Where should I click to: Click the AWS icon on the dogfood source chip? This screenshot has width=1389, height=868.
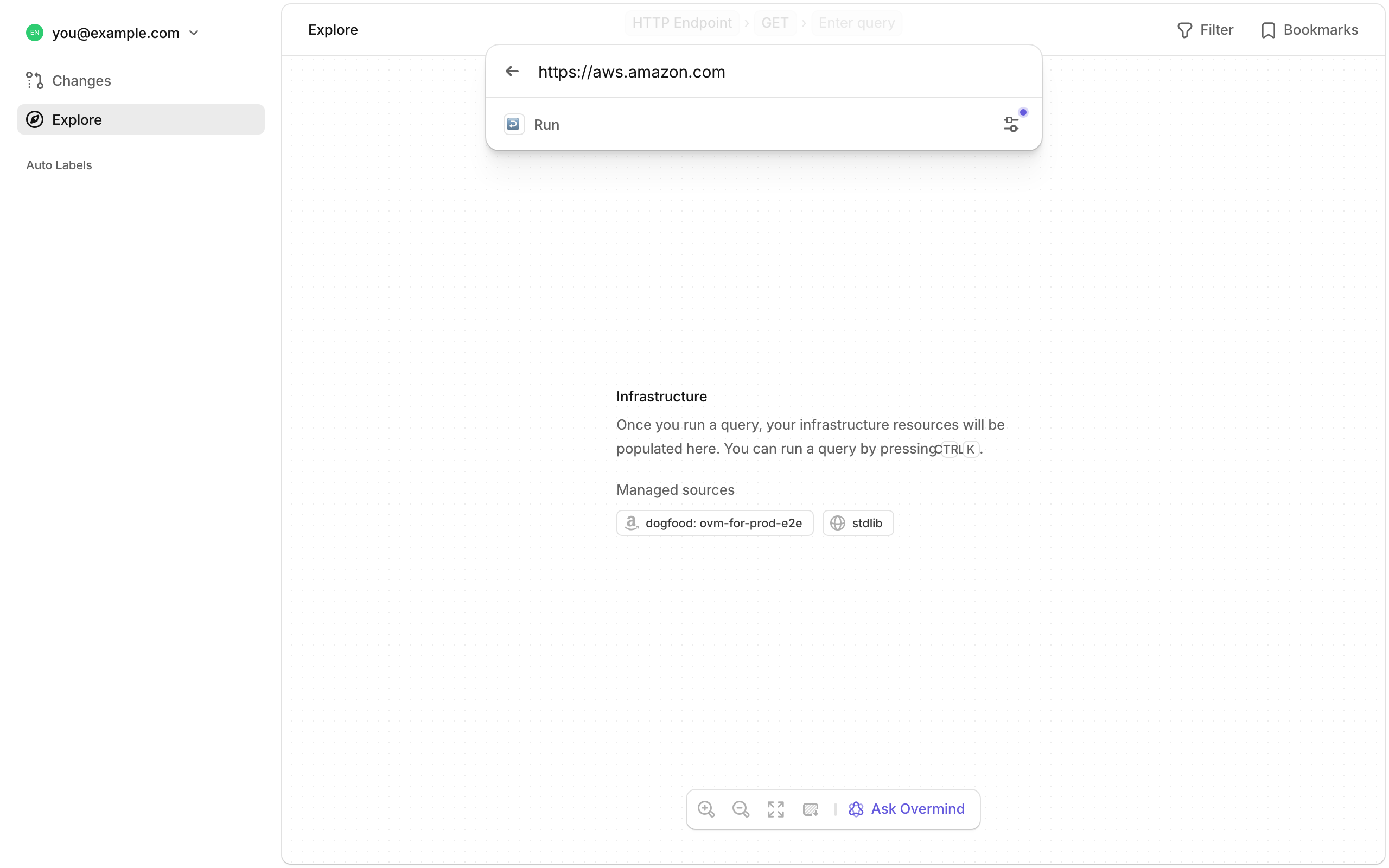(x=632, y=522)
